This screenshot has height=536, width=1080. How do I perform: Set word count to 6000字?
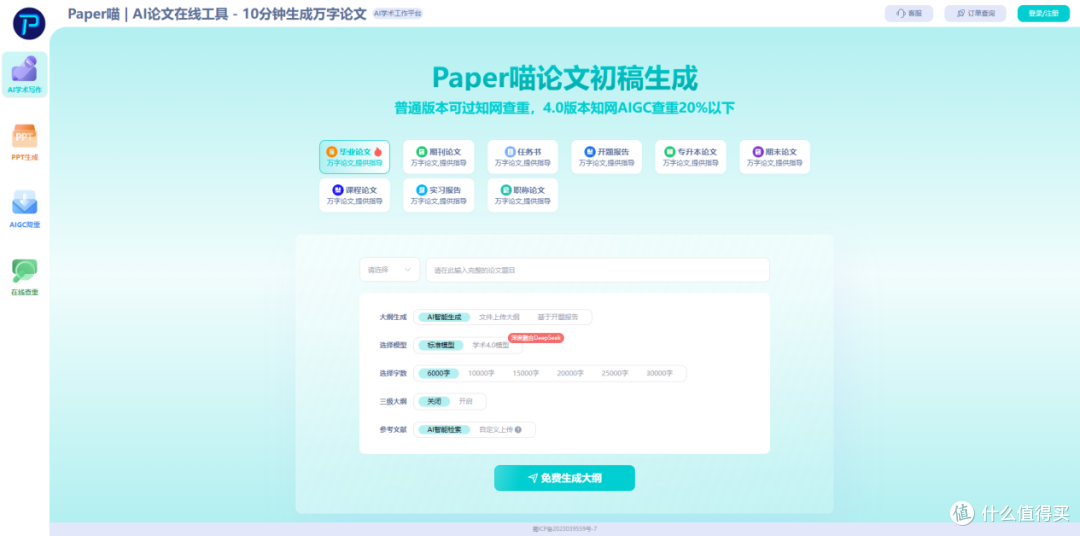pyautogui.click(x=439, y=373)
